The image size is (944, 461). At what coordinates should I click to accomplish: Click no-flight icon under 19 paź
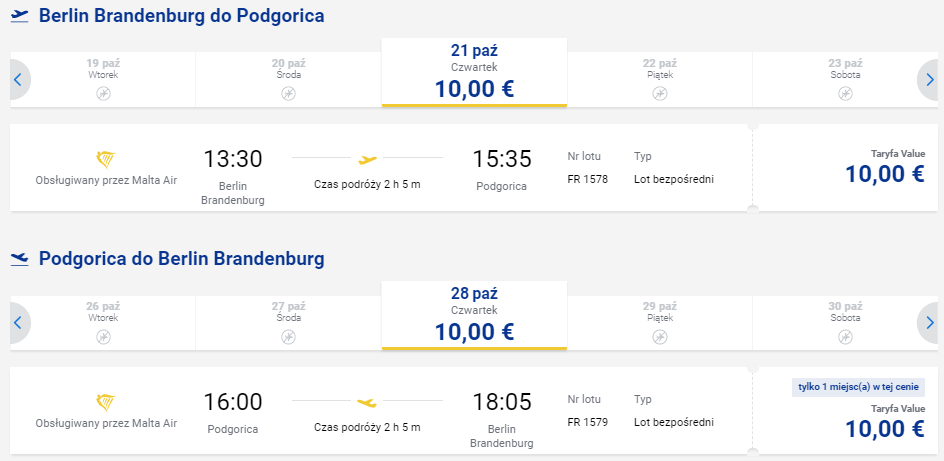104,93
